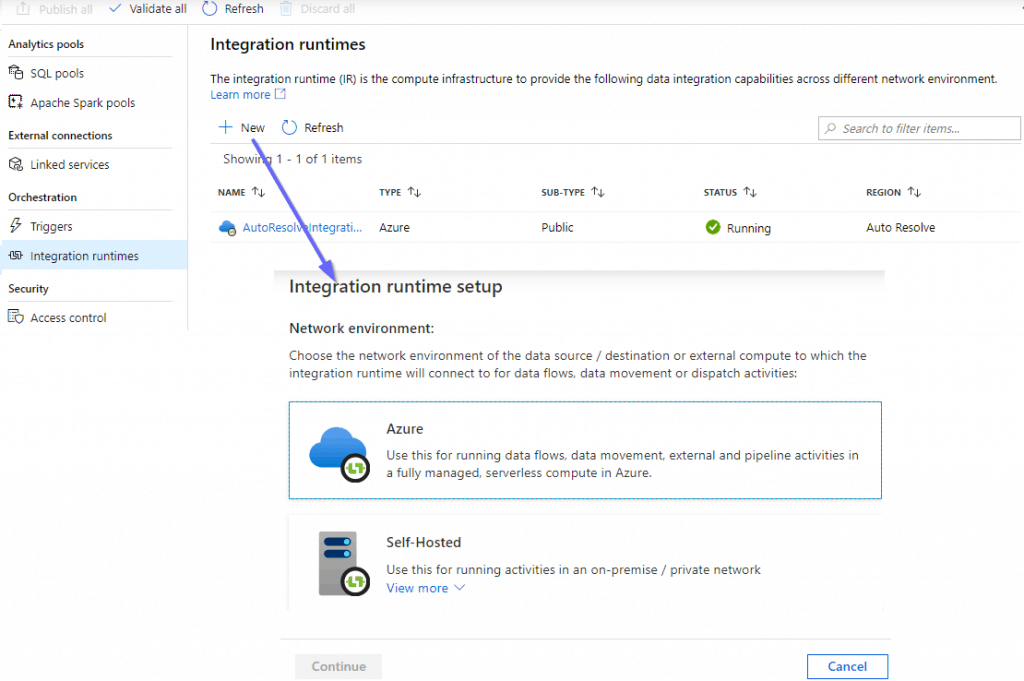Click Validate all button
Viewport: 1024px width, 681px height.
[x=148, y=8]
